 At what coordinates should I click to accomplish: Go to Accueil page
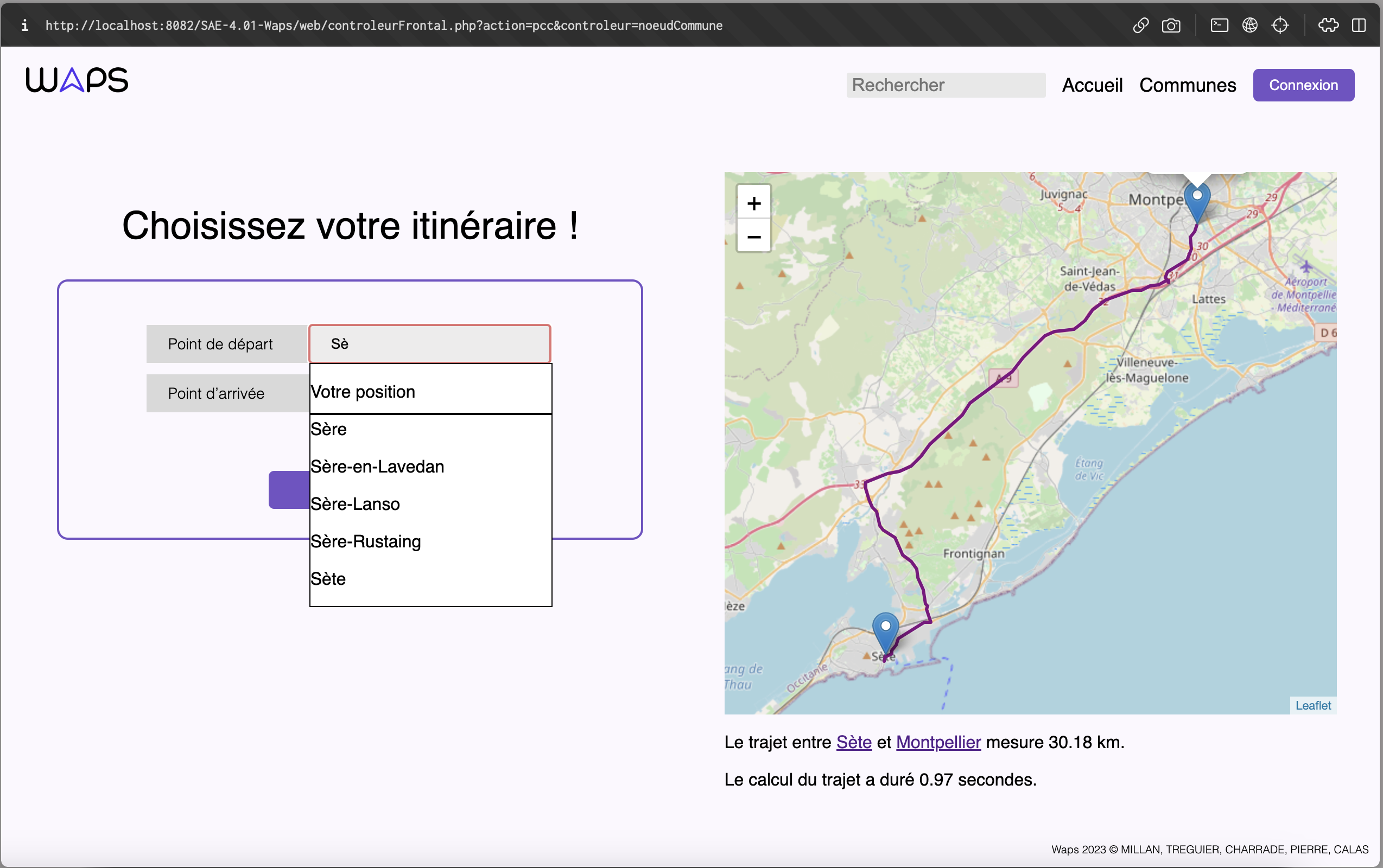[x=1092, y=85]
